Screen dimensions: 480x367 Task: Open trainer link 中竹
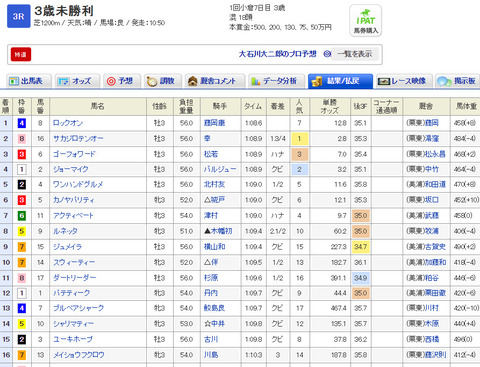[431, 169]
